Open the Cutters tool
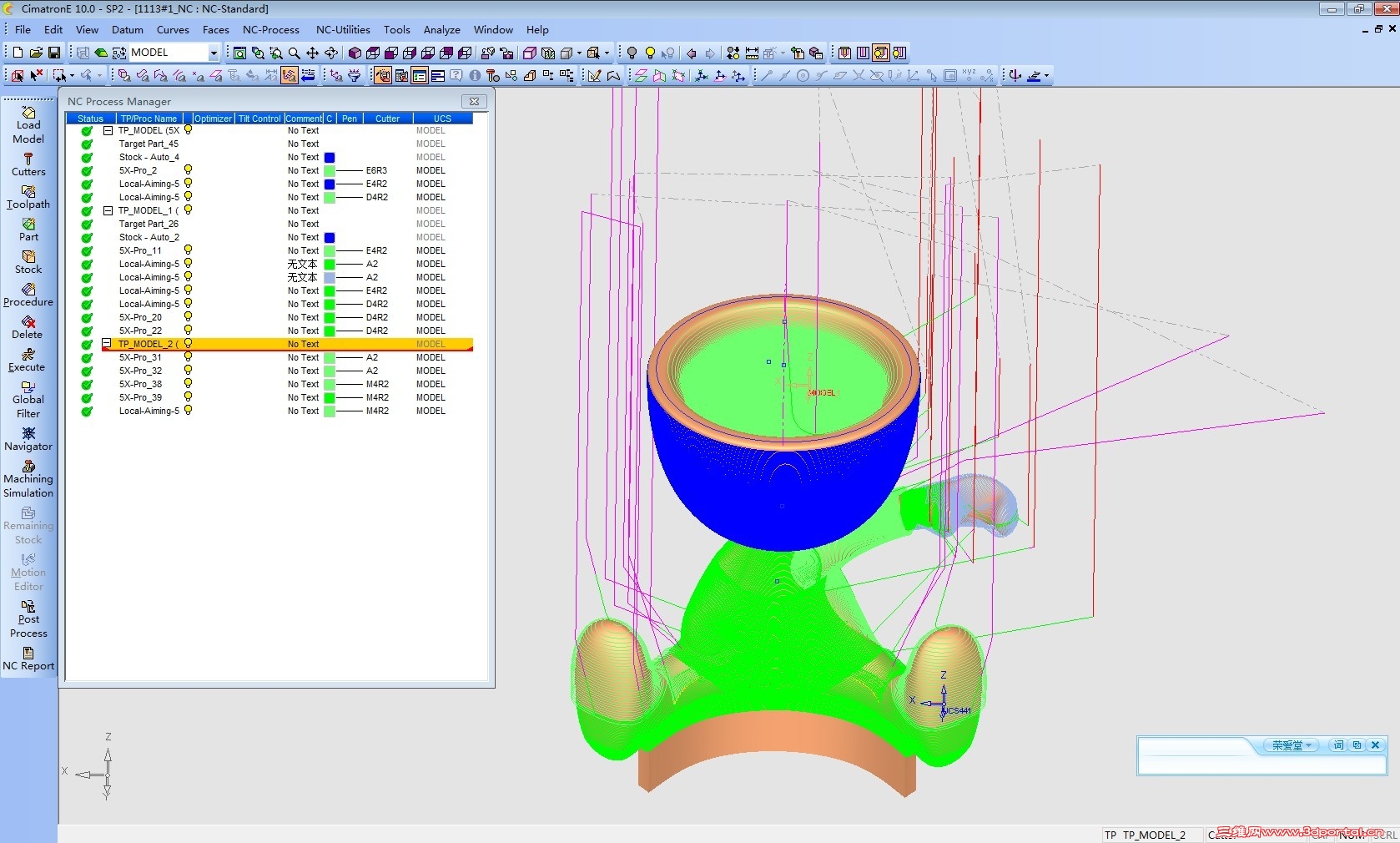Screen dimensions: 1400x843 click(x=28, y=164)
